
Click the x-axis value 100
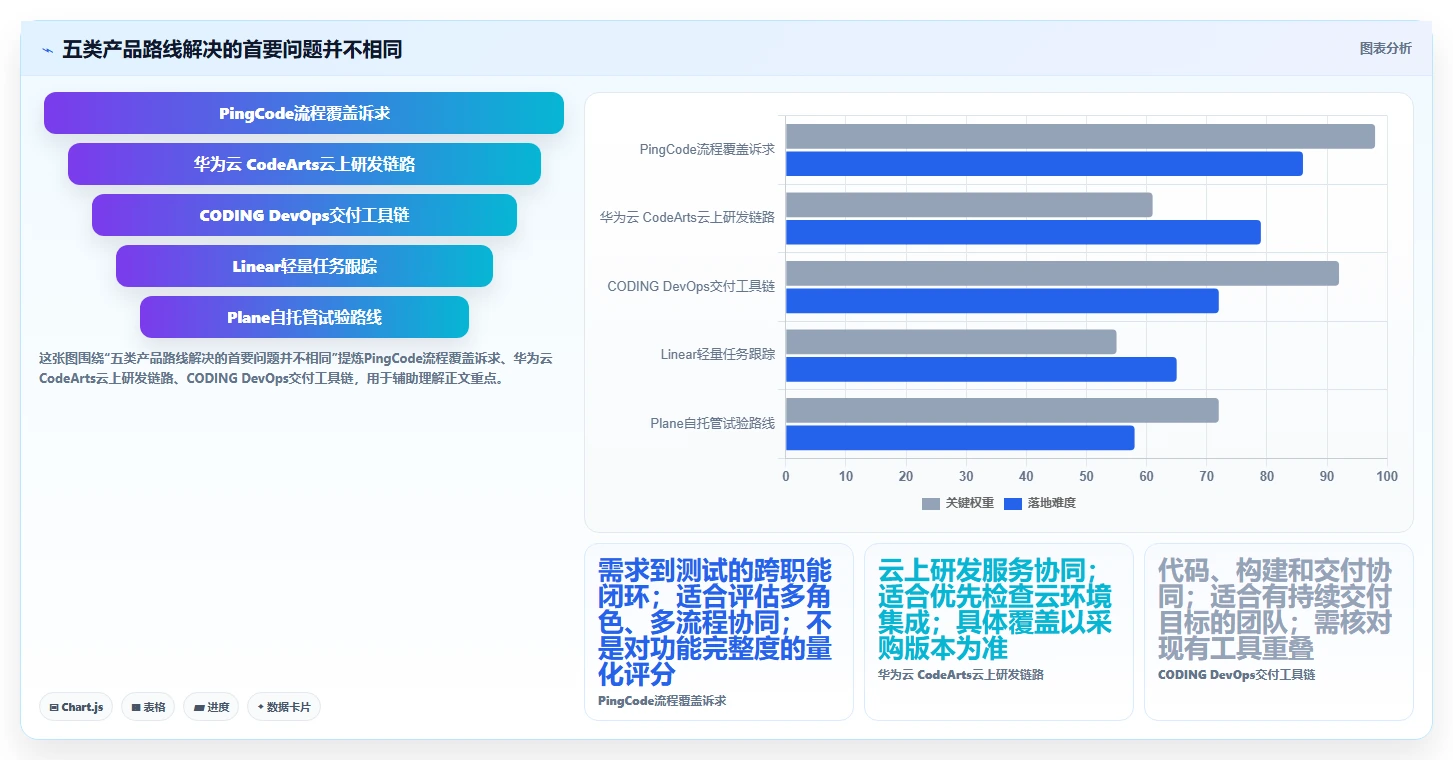(1386, 477)
